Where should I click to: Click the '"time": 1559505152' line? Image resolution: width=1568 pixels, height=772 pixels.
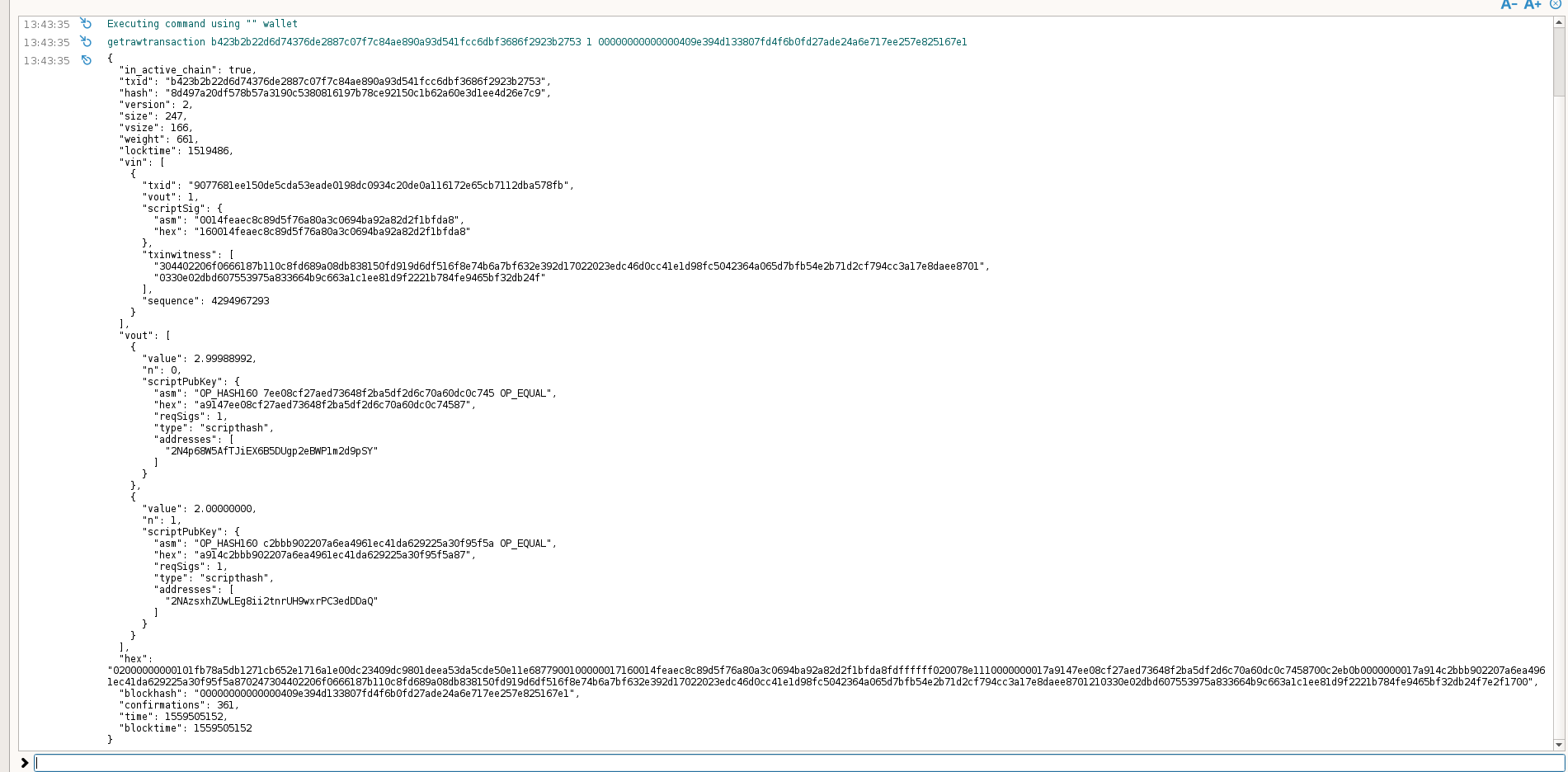(173, 717)
